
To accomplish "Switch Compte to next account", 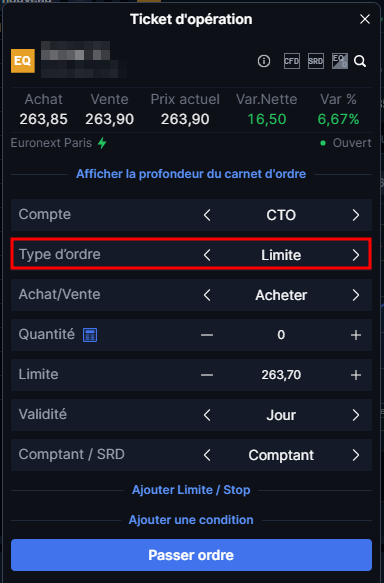I will [x=356, y=215].
